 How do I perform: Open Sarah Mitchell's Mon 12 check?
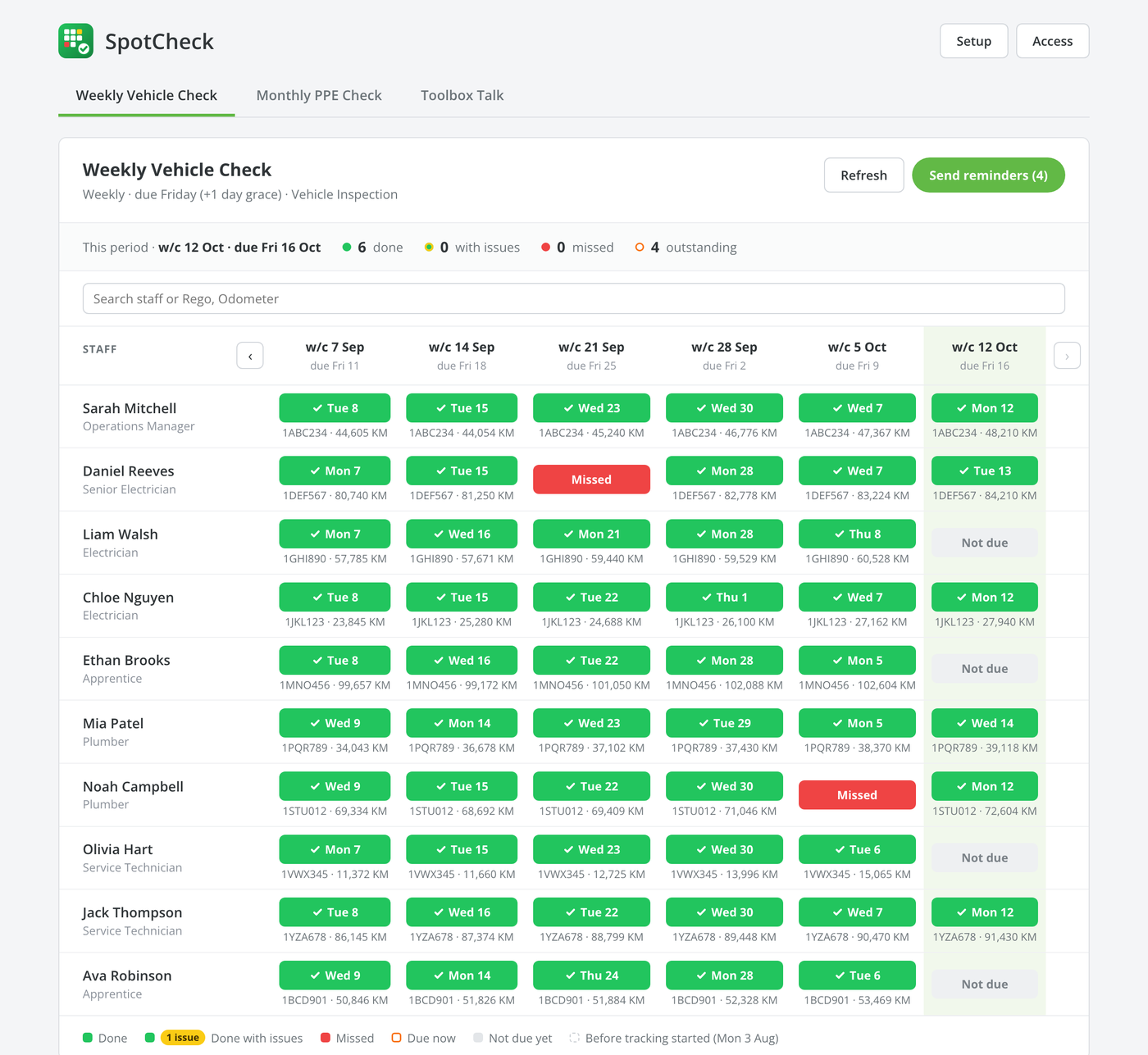[x=984, y=408]
